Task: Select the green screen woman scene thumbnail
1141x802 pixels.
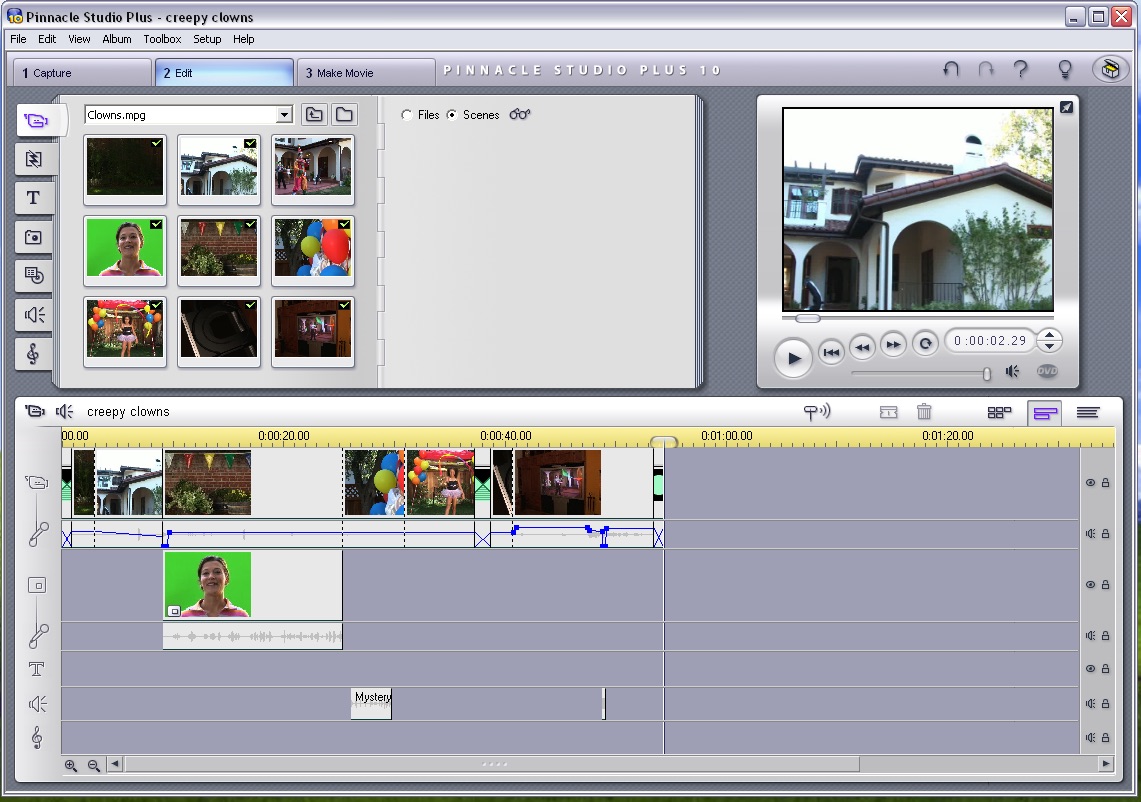Action: [125, 247]
